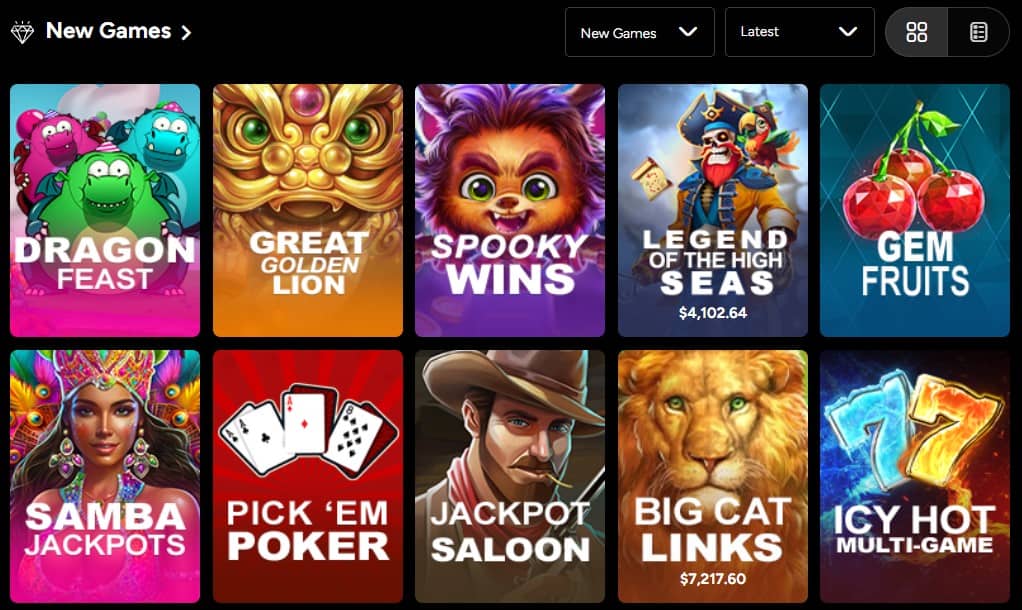This screenshot has width=1022, height=610.
Task: Open the Icy Hot Multi-Game tile
Action: pyautogui.click(x=914, y=476)
